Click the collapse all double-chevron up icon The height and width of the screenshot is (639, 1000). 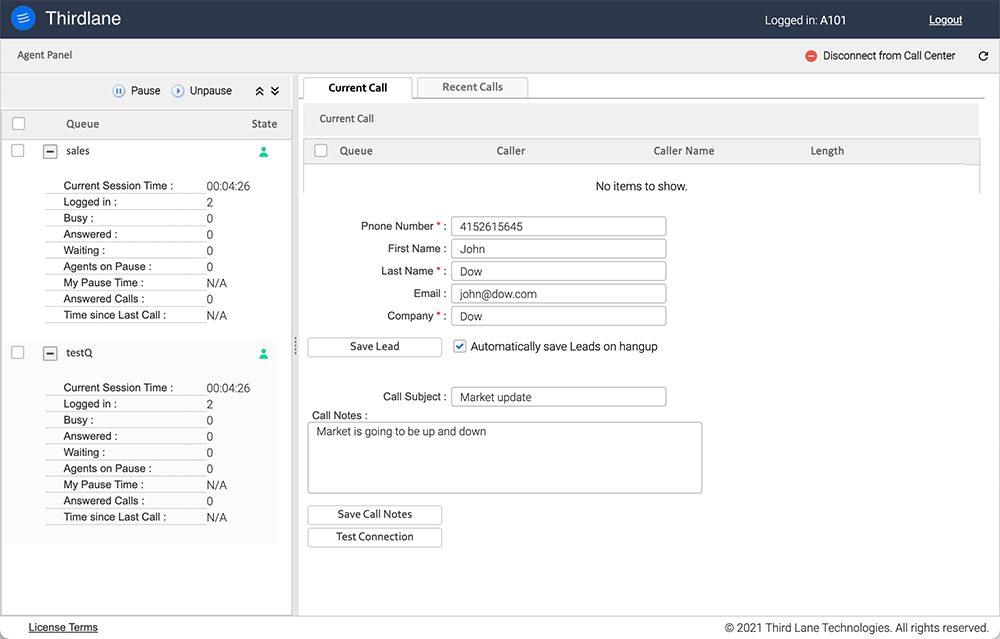[x=260, y=91]
